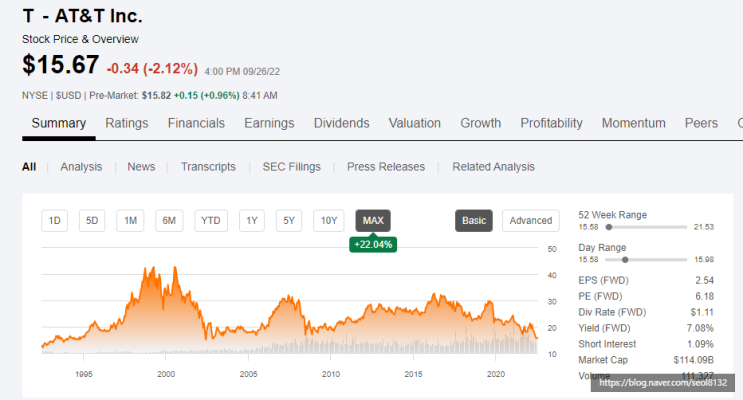Filter by News
Image resolution: width=743 pixels, height=400 pixels.
point(141,167)
